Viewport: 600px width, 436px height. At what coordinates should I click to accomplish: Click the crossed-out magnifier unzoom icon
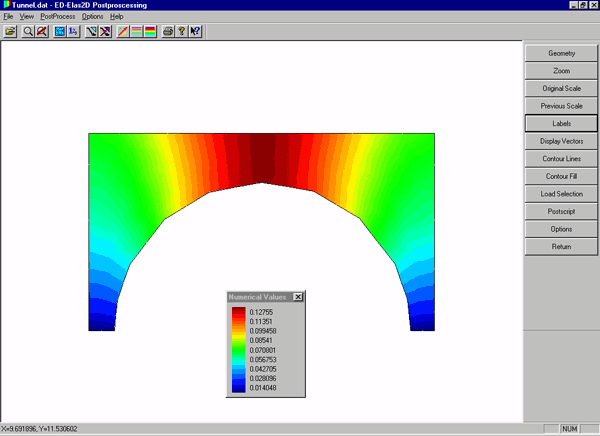tap(42, 31)
